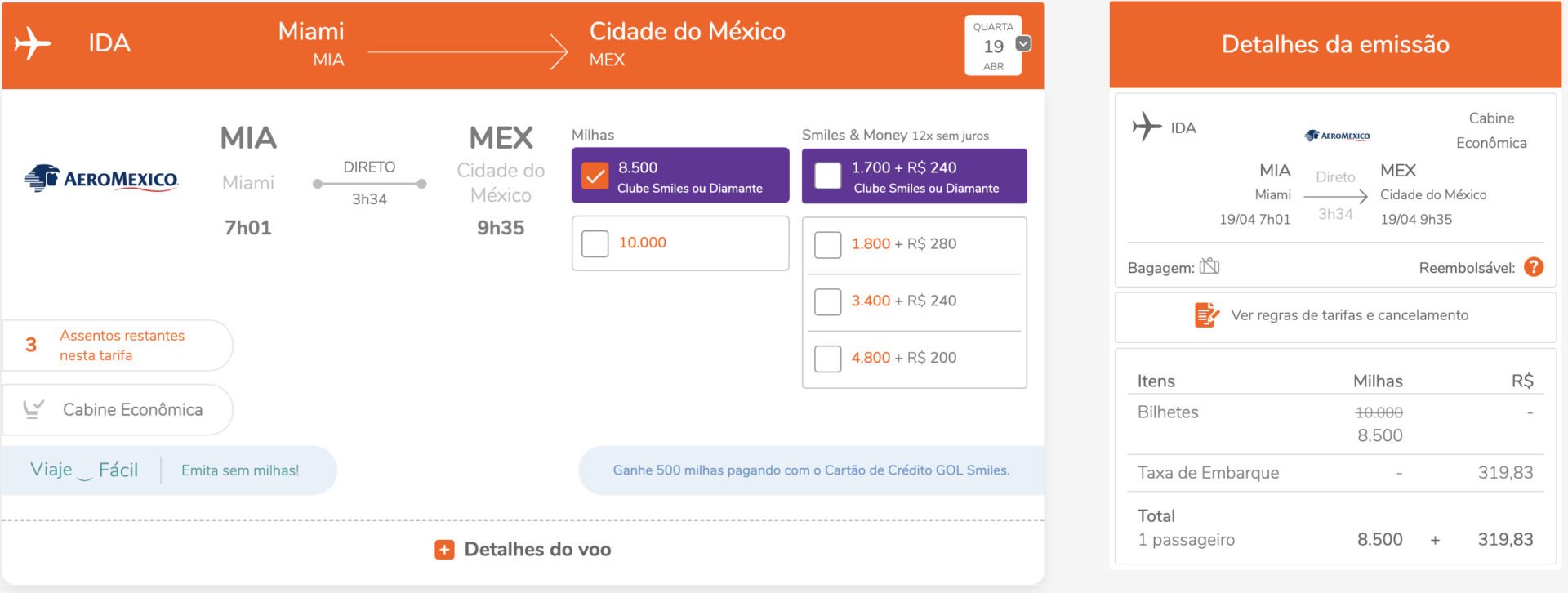Select the 1.800 + R$ 280 checkbox

pos(827,244)
